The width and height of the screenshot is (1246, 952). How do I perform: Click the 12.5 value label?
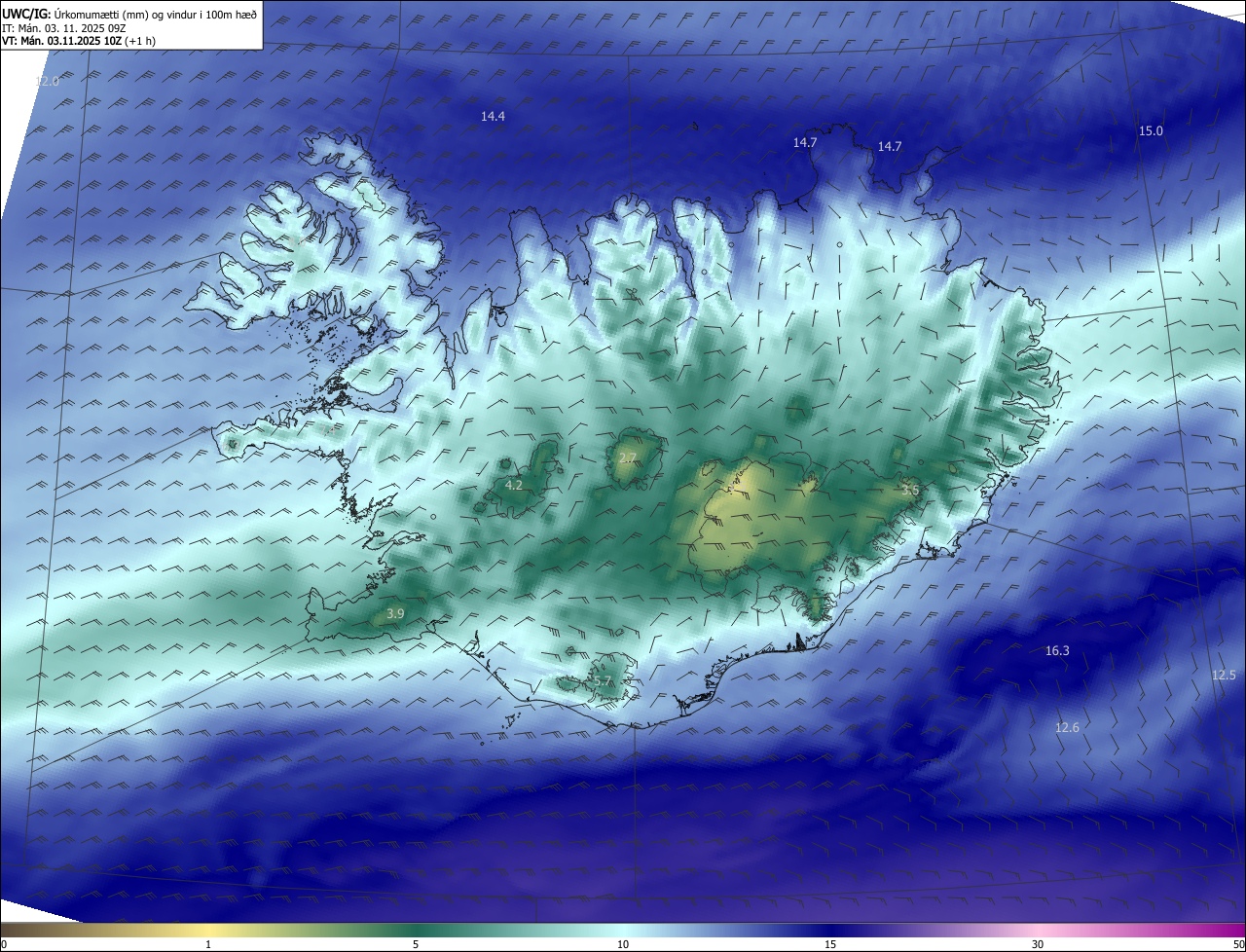point(1224,676)
